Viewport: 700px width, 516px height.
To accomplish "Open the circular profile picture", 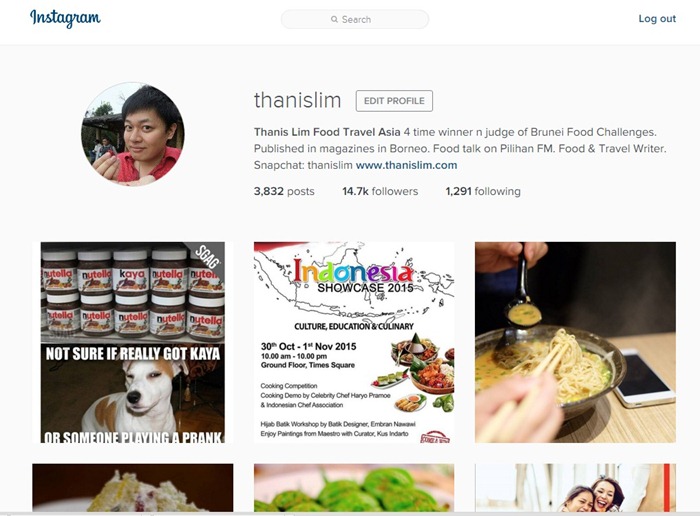I will (x=133, y=134).
